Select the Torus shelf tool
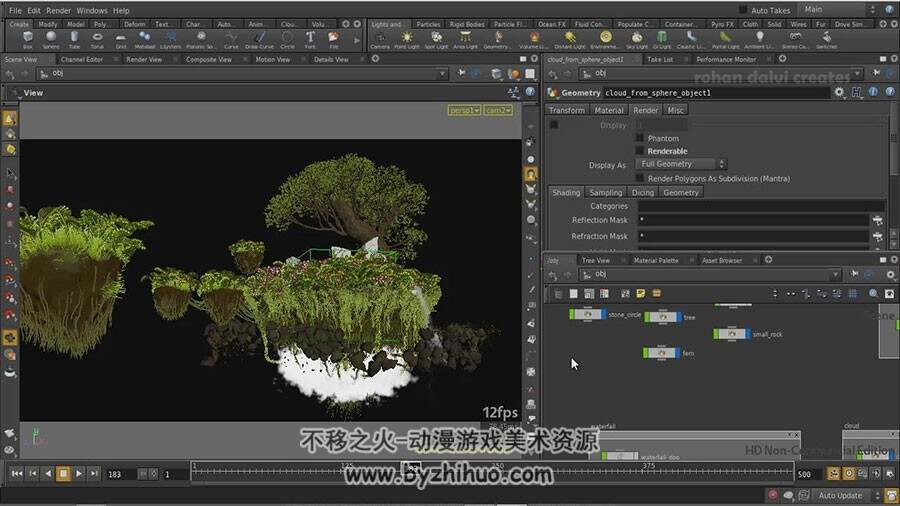The height and width of the screenshot is (506, 900). pos(97,40)
